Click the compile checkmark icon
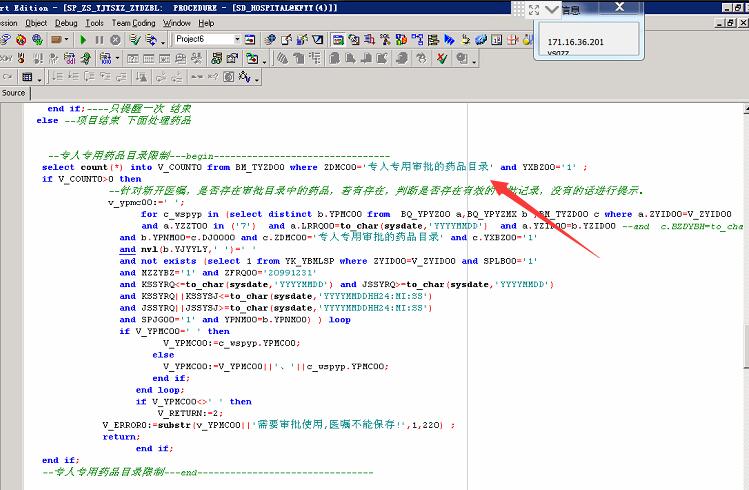 (134, 40)
